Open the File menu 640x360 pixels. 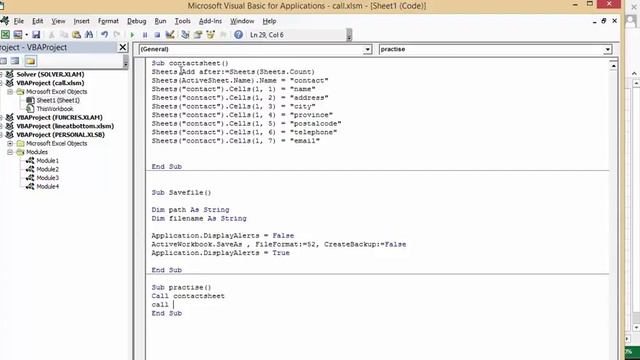18,21
